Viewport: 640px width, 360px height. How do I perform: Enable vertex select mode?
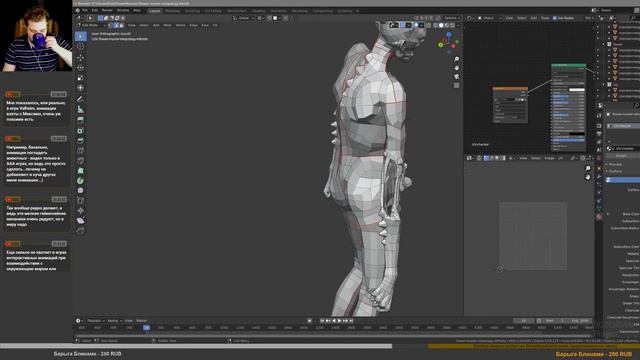tap(111, 25)
